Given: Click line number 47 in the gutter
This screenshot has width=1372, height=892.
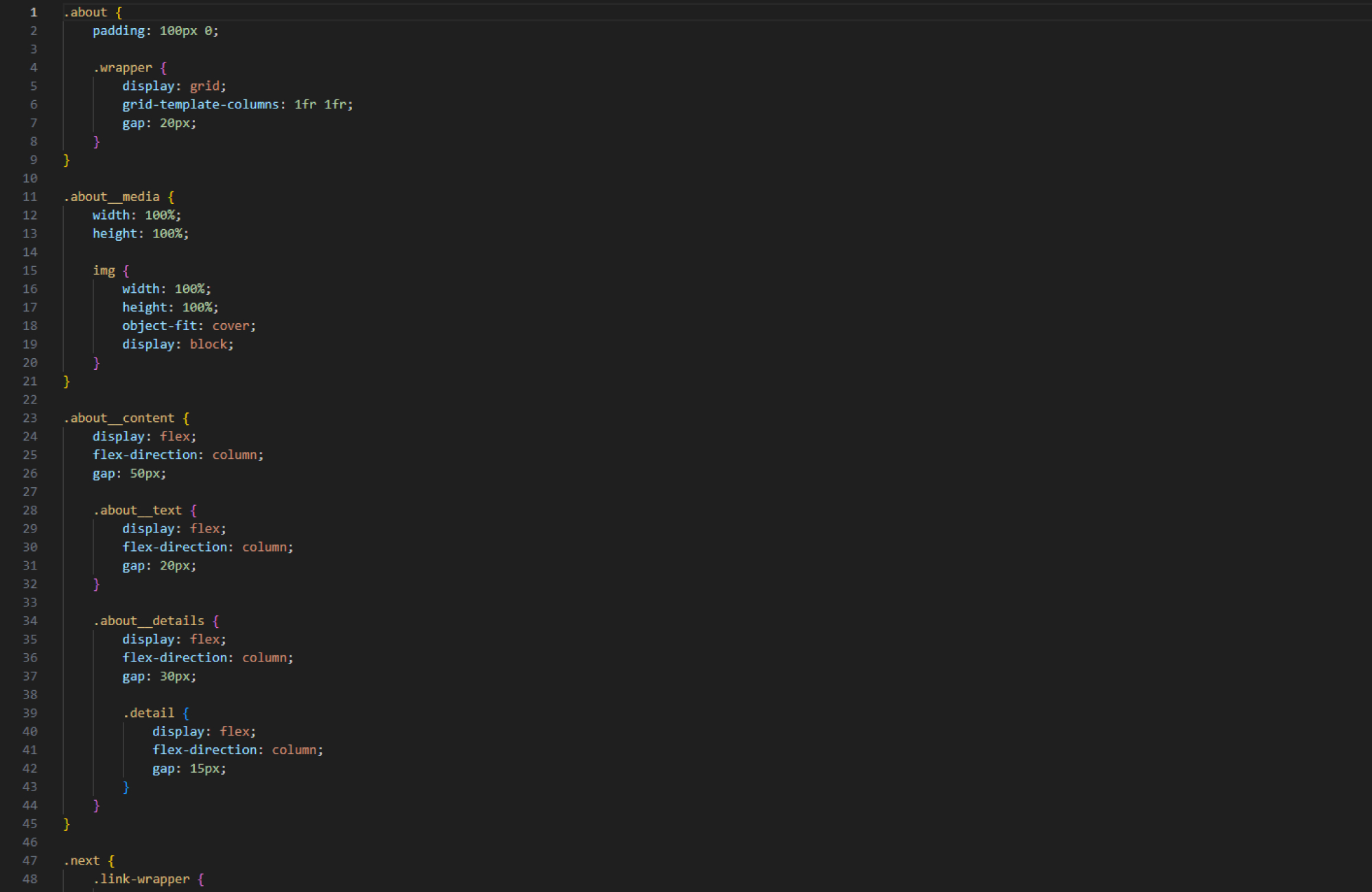Looking at the screenshot, I should [30, 860].
